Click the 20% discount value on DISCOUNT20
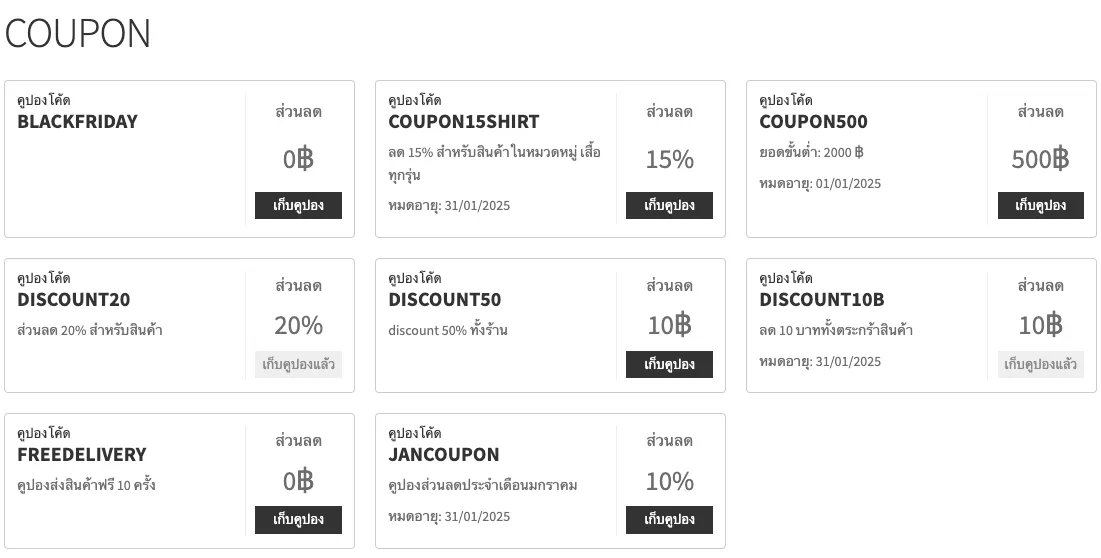 298,326
